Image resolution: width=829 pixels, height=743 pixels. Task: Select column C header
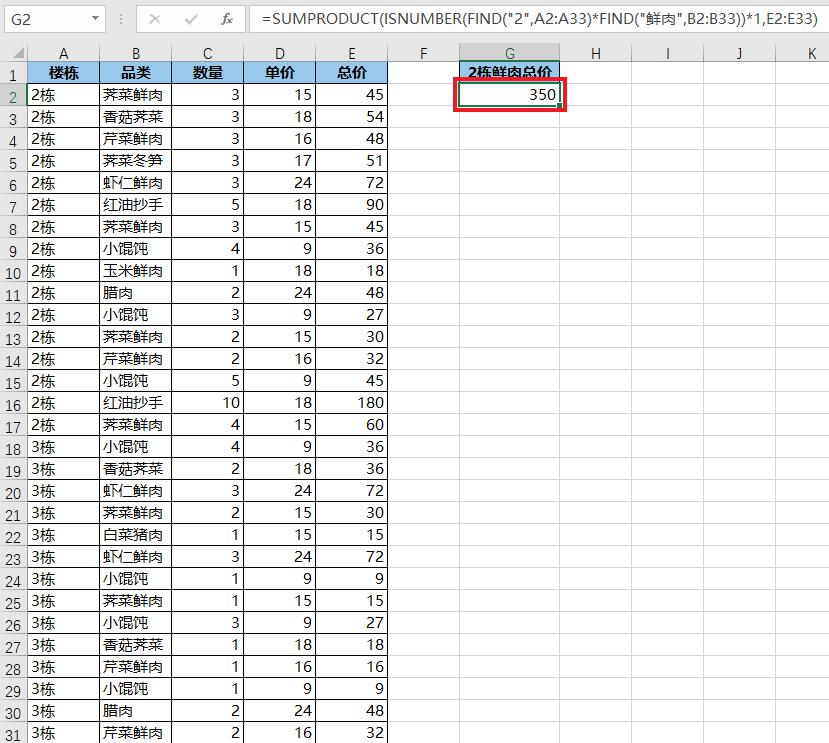click(x=208, y=53)
